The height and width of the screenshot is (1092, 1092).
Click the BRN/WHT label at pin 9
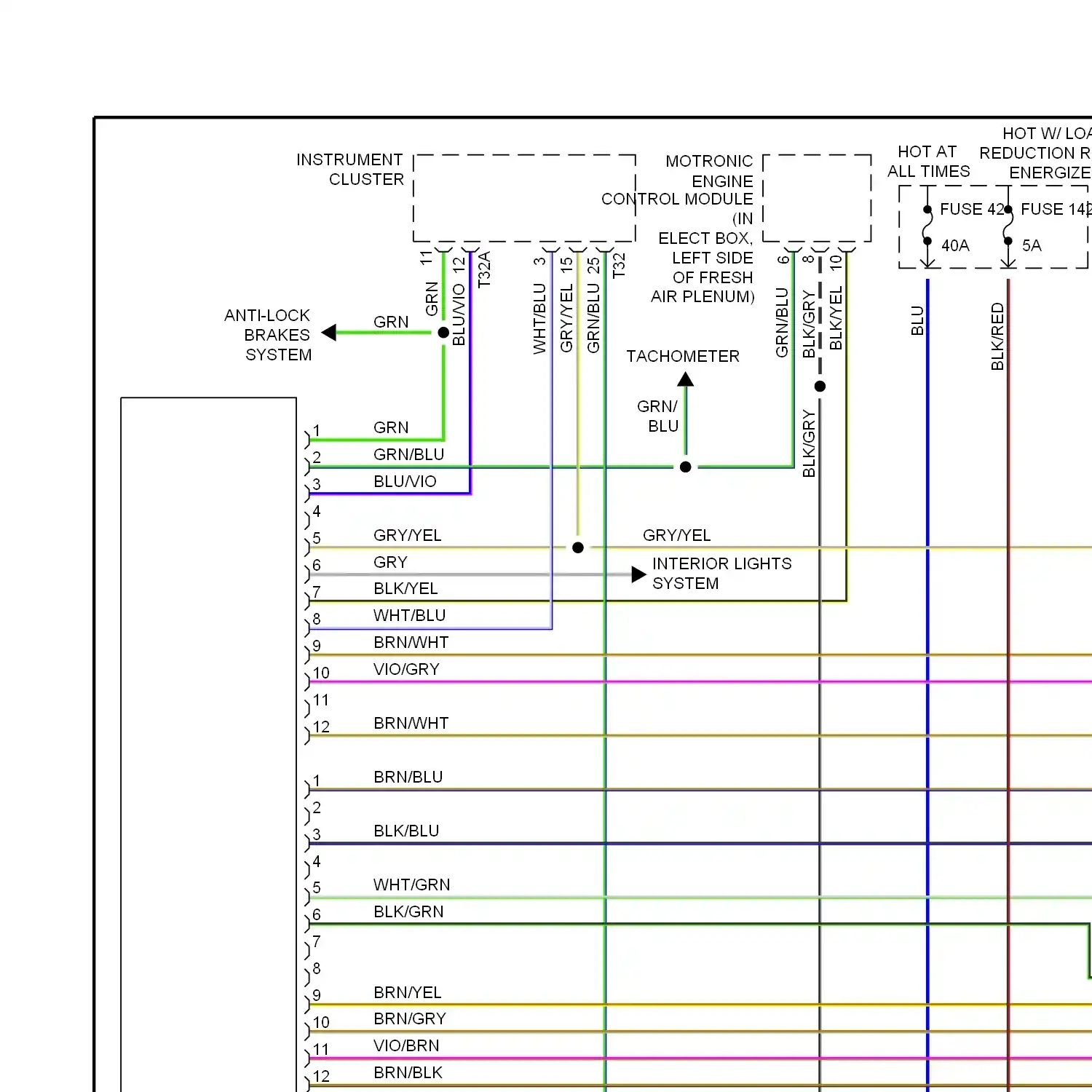click(x=411, y=642)
